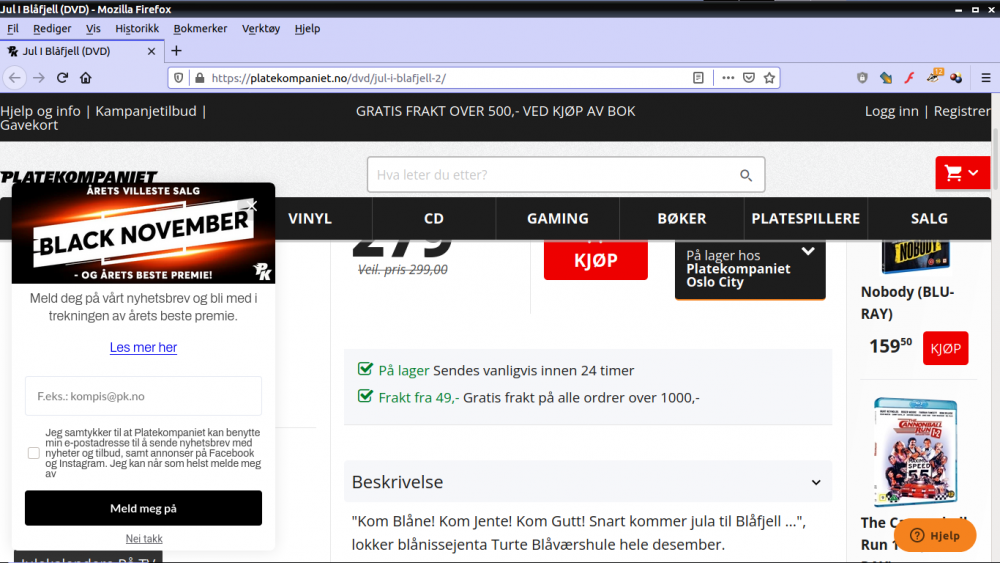This screenshot has height=563, width=1000.
Task: Open the Bokmerker menu
Action: point(200,29)
